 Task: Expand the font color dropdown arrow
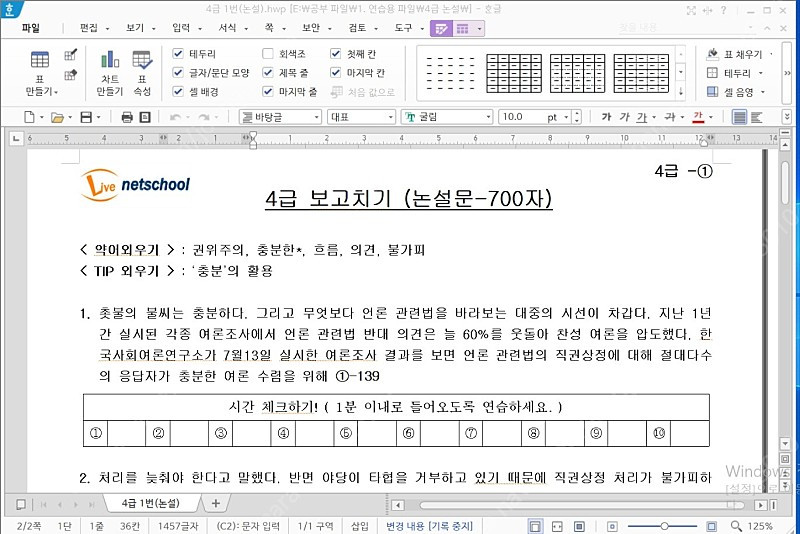click(x=711, y=117)
